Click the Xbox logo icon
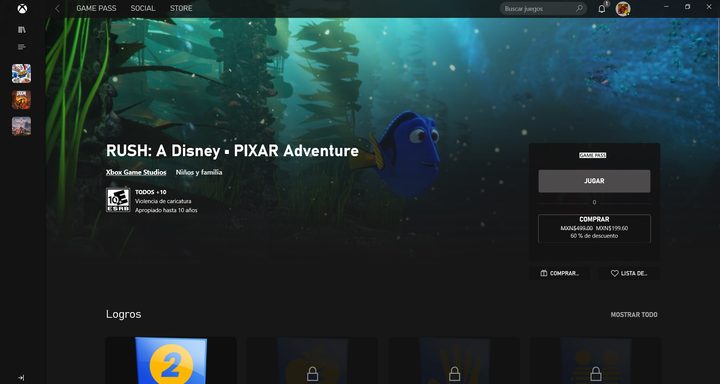This screenshot has height=384, width=720. click(x=22, y=8)
